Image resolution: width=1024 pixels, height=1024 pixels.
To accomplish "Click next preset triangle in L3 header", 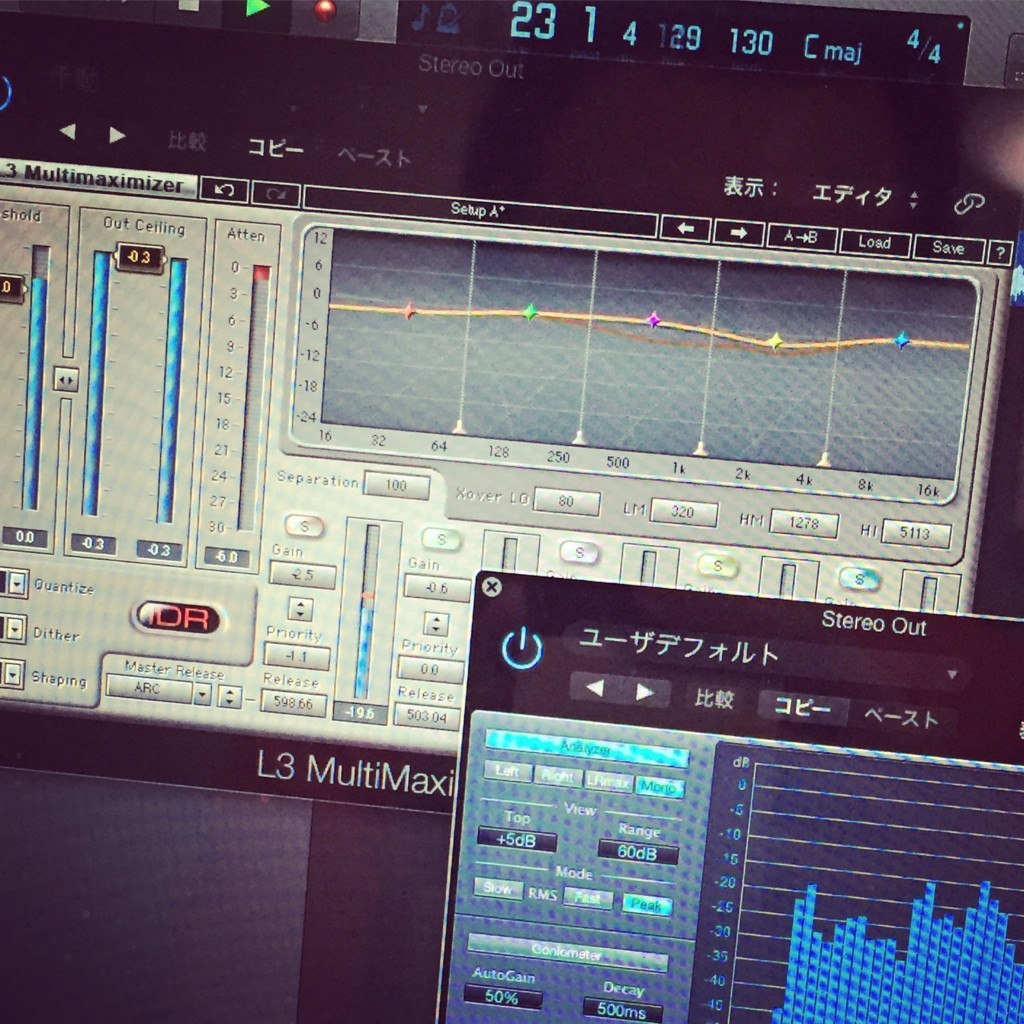I will pyautogui.click(x=117, y=135).
